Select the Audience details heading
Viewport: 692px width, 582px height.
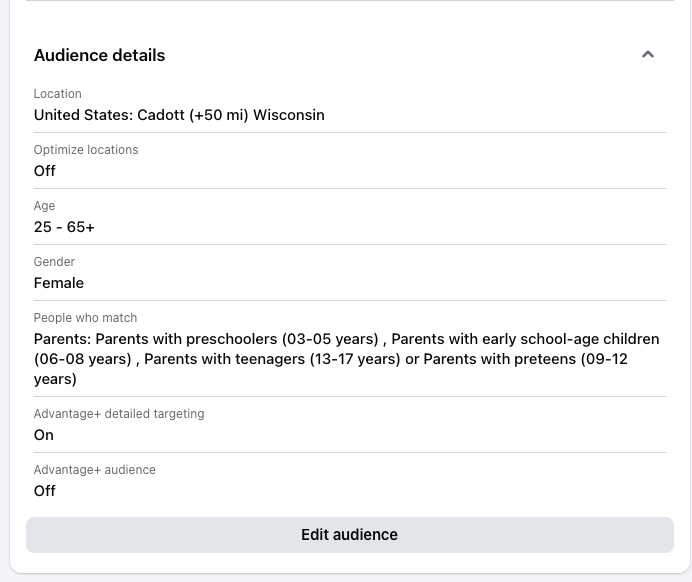coord(100,56)
